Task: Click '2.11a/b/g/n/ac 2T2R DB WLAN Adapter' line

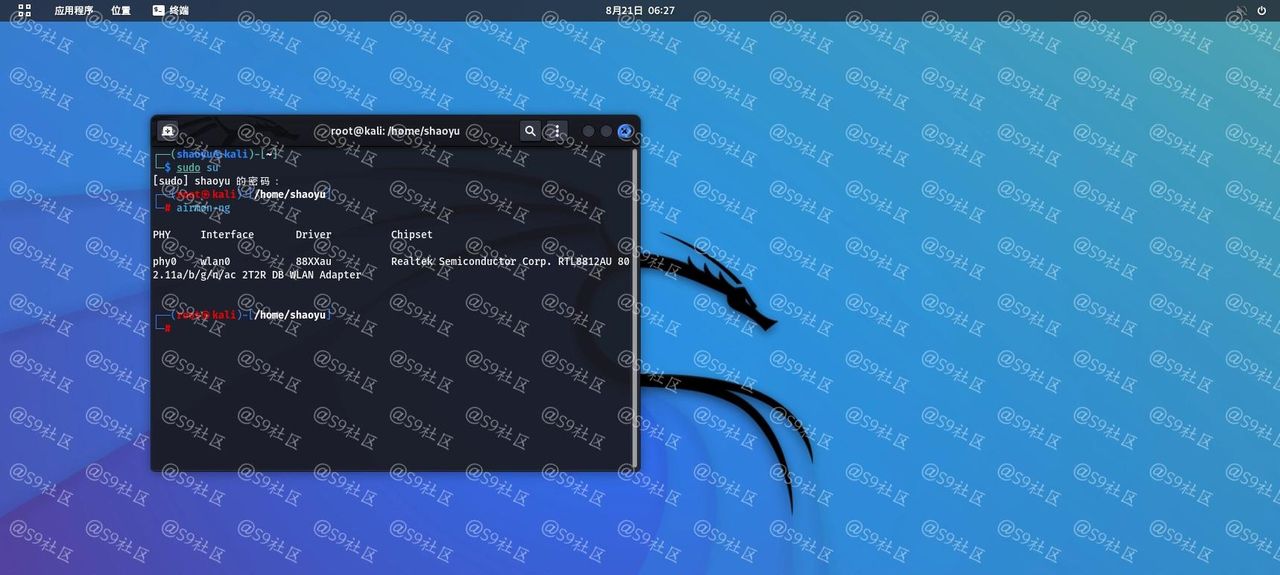Action: 257,275
